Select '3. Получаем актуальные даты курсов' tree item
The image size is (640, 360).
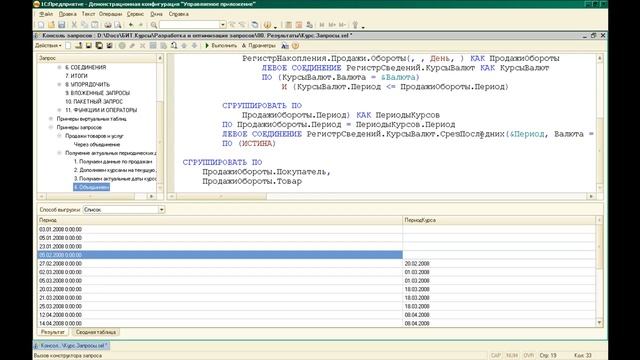115,179
